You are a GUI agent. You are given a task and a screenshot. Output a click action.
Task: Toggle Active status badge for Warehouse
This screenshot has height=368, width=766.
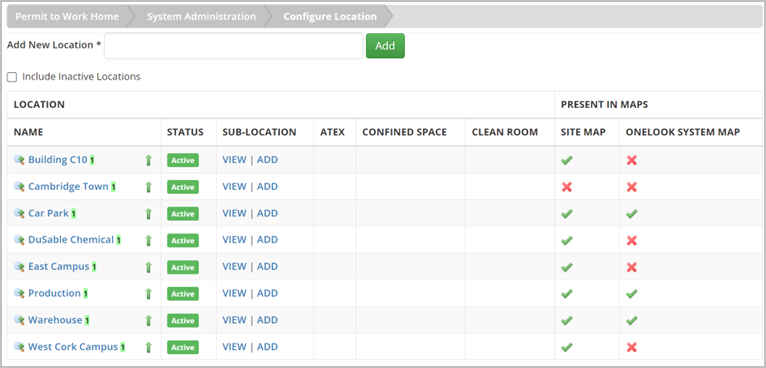click(183, 321)
